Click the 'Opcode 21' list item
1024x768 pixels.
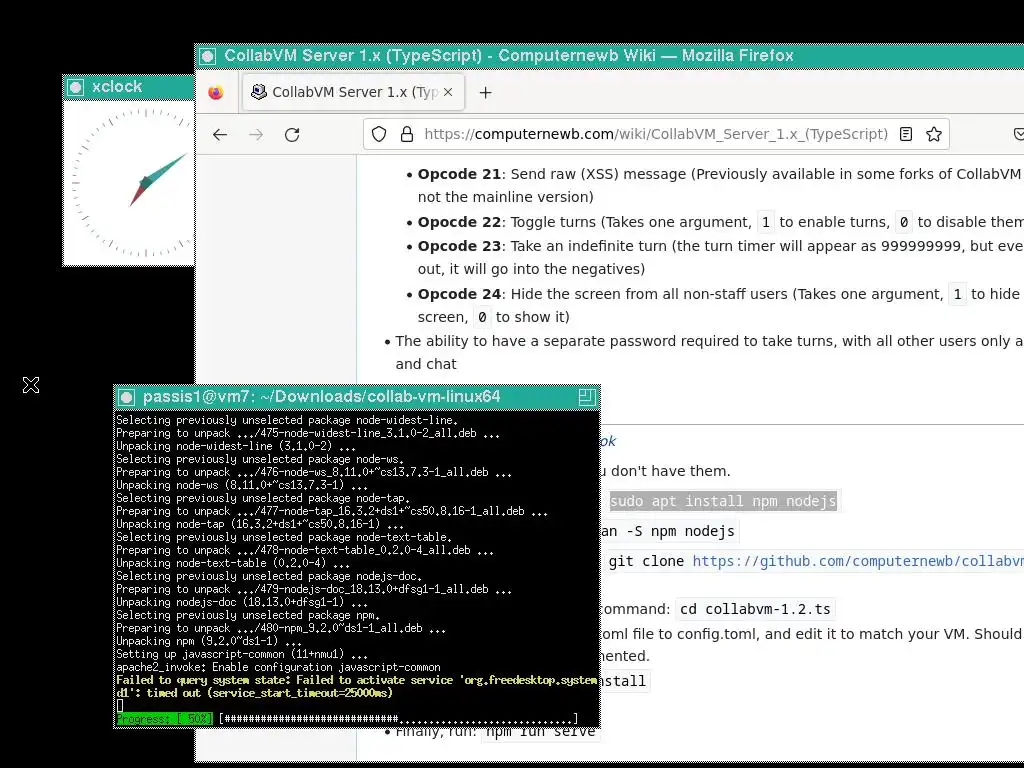click(719, 185)
